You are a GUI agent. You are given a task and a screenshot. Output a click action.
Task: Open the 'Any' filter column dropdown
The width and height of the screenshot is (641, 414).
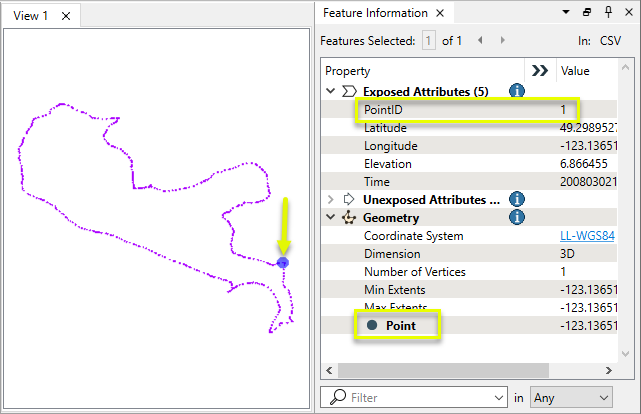(x=573, y=397)
